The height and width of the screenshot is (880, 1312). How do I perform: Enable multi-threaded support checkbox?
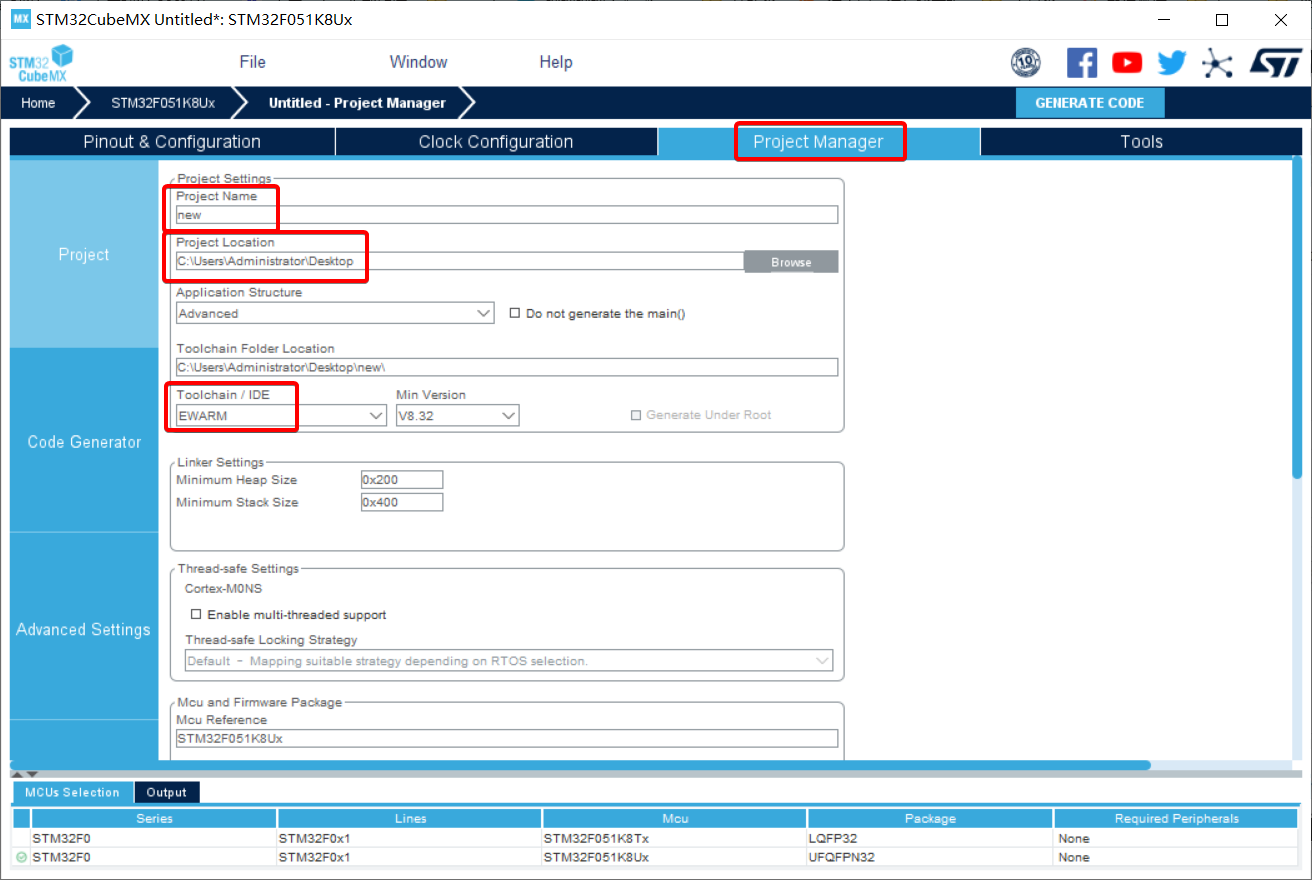click(197, 614)
